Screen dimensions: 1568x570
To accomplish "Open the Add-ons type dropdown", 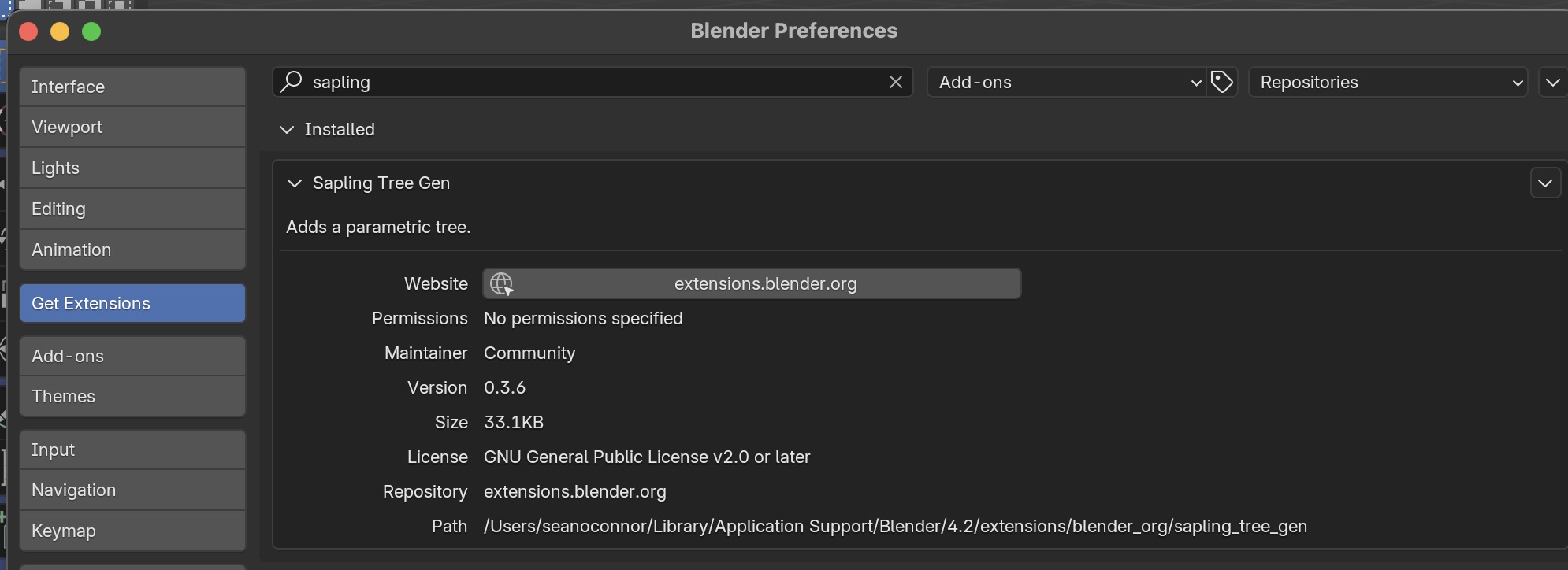I will coord(1067,82).
